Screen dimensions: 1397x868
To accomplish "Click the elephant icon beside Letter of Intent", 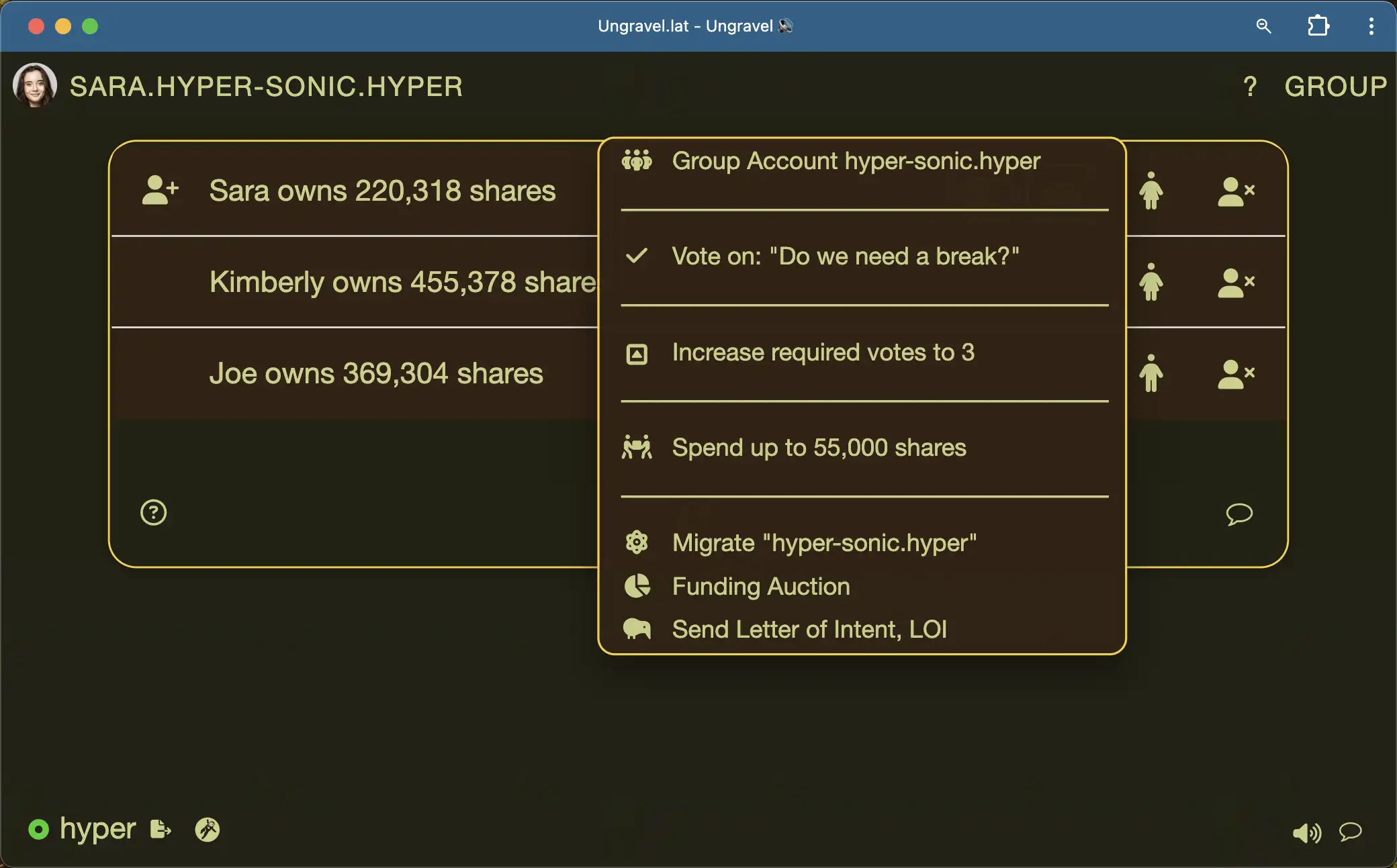I will point(637,629).
